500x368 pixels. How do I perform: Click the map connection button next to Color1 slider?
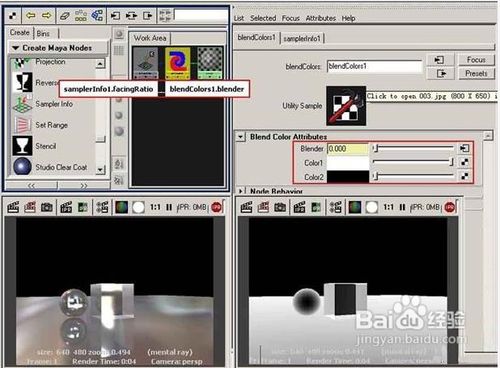(x=464, y=162)
